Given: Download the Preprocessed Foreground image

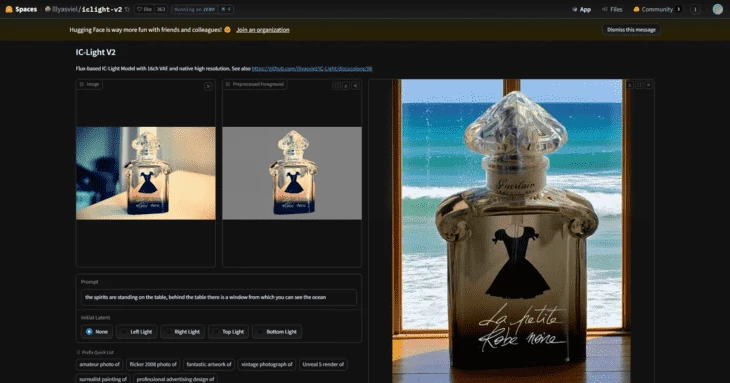Looking at the screenshot, I should 346,86.
